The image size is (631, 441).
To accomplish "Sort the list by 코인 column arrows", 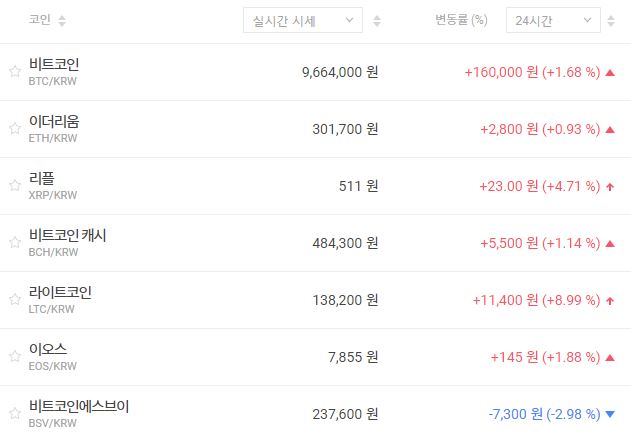I will coord(62,21).
